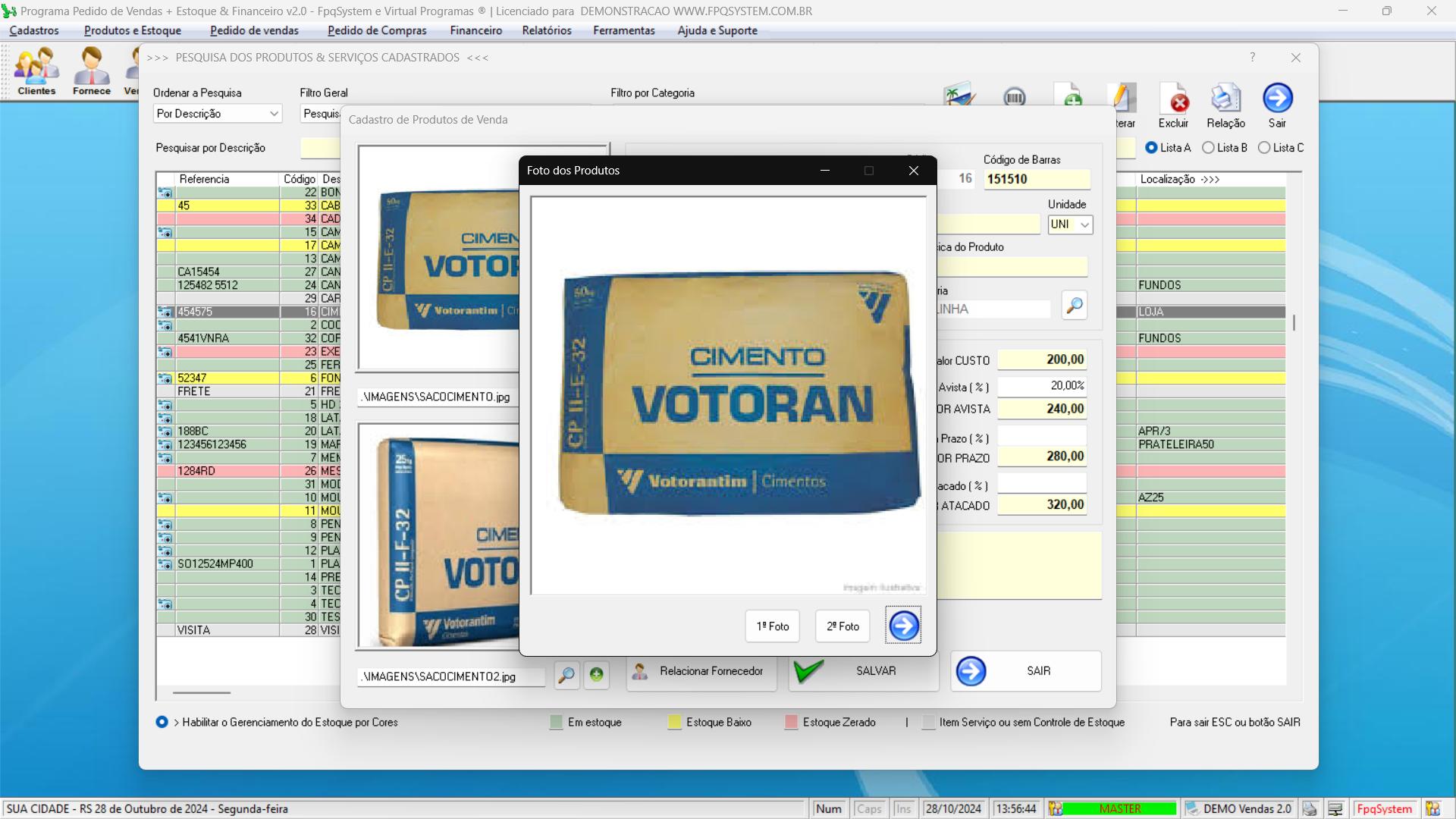Click the DEMO Vendas 2.0 computer icon
The height and width of the screenshot is (819, 1456).
coord(1192,809)
